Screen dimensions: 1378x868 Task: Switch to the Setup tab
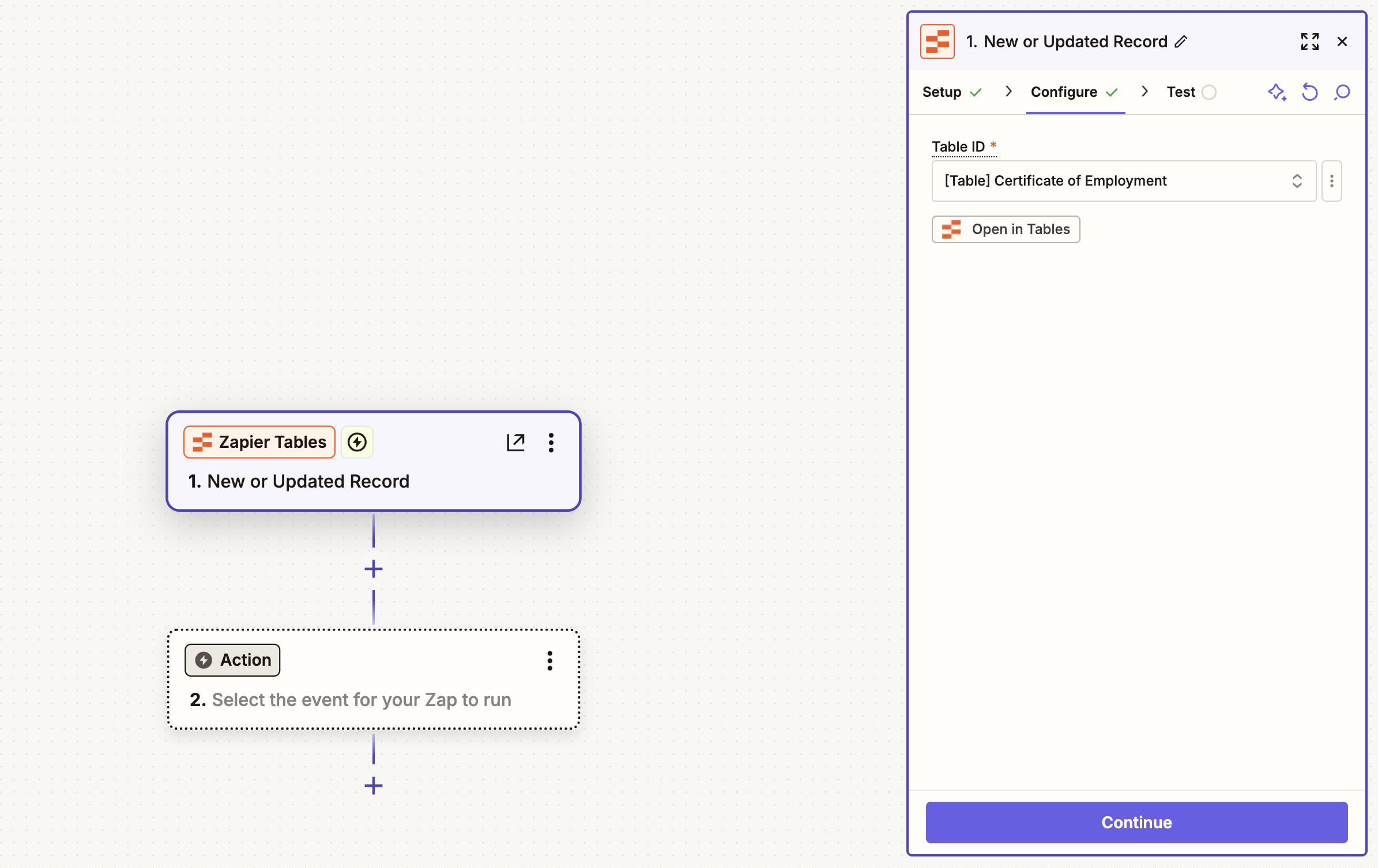[x=952, y=92]
